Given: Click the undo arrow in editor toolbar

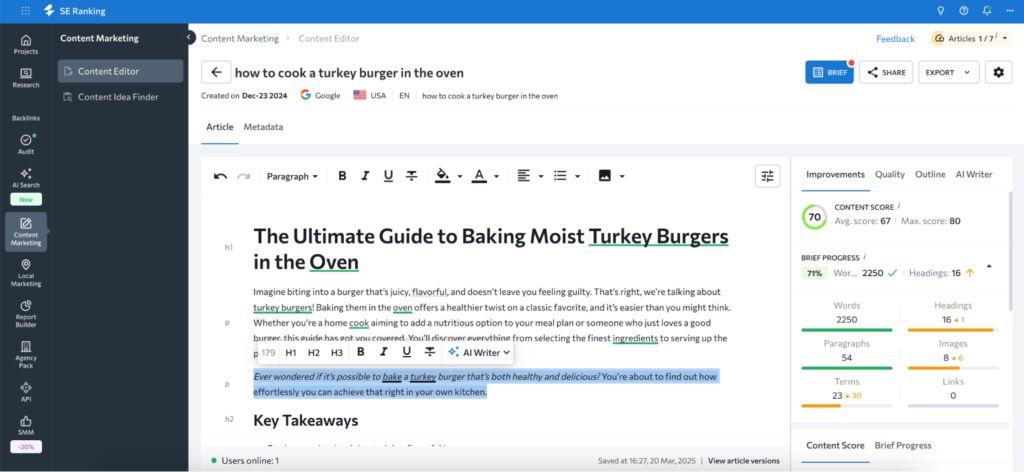Looking at the screenshot, I should click(x=221, y=176).
